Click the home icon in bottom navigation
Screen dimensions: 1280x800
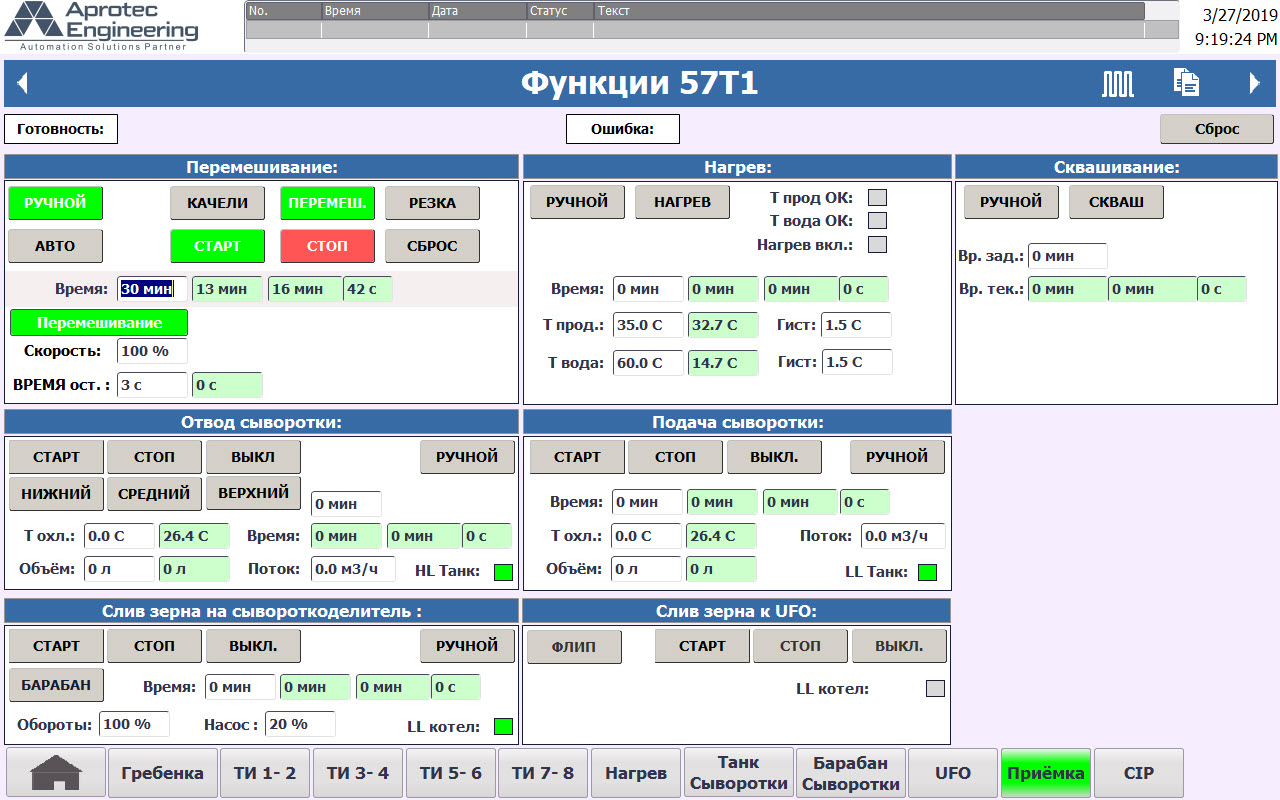tap(56, 773)
